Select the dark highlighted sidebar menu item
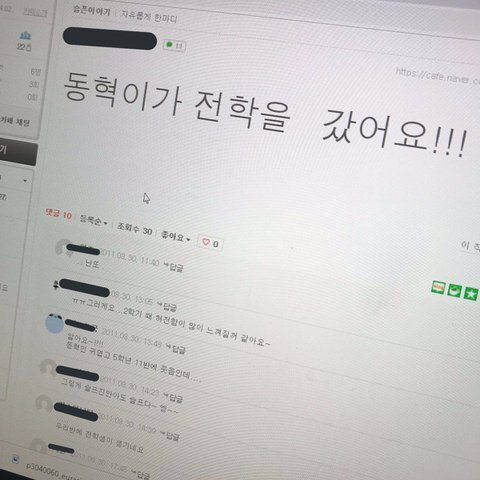The height and width of the screenshot is (480, 480). click(18, 154)
